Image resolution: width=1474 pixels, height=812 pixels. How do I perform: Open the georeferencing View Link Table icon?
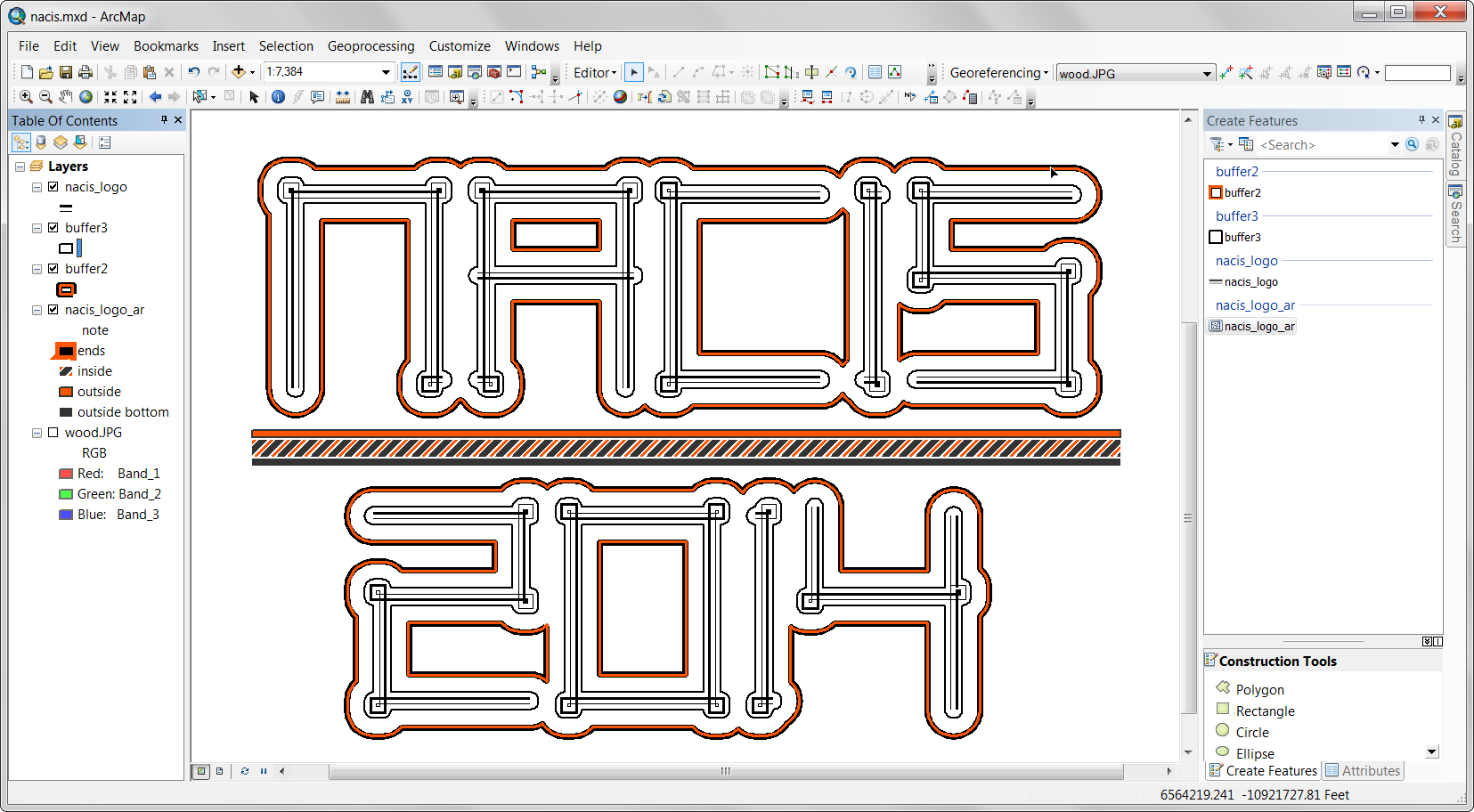pyautogui.click(x=1344, y=72)
